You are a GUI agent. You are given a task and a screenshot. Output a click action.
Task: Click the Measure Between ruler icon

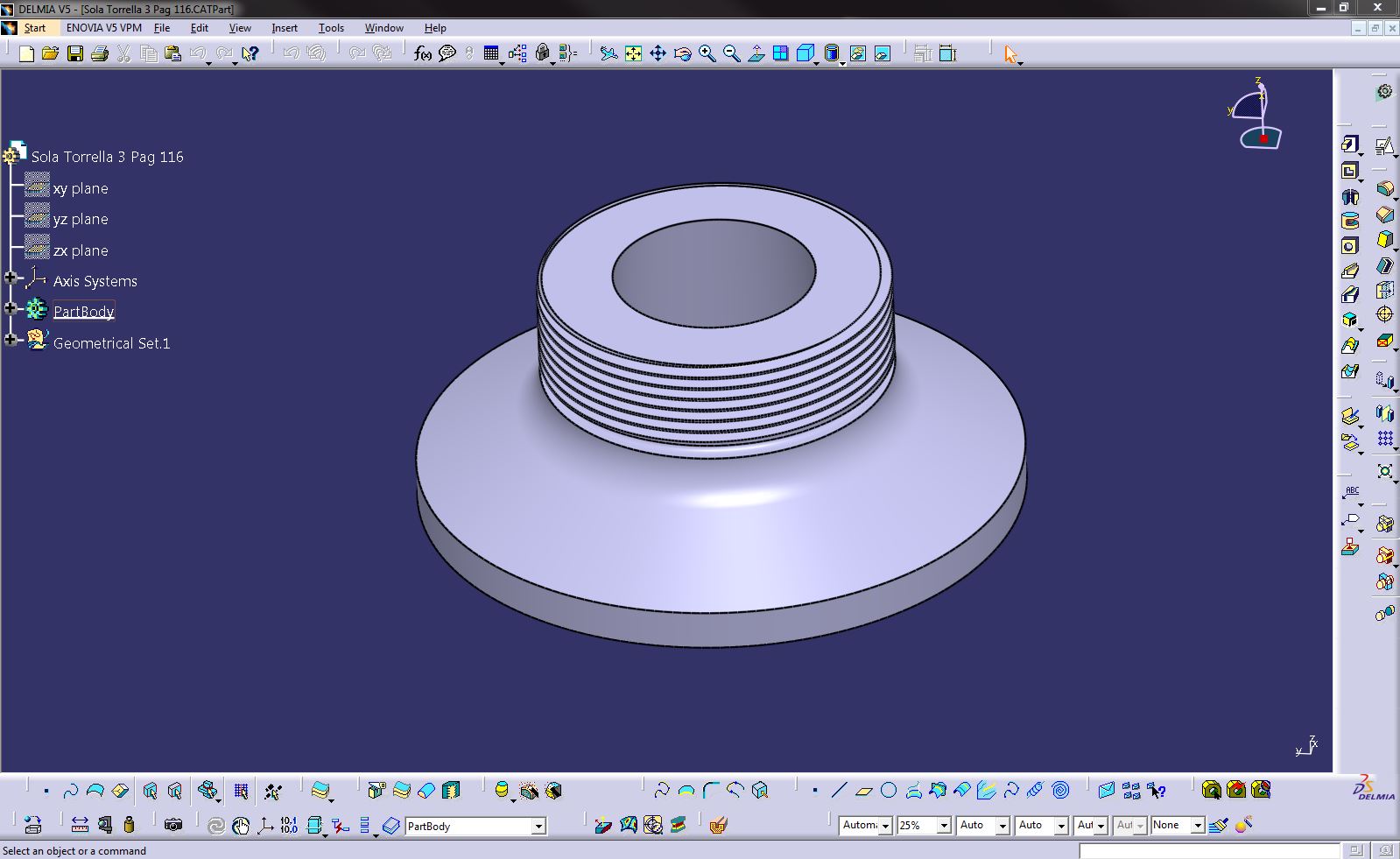pos(80,825)
